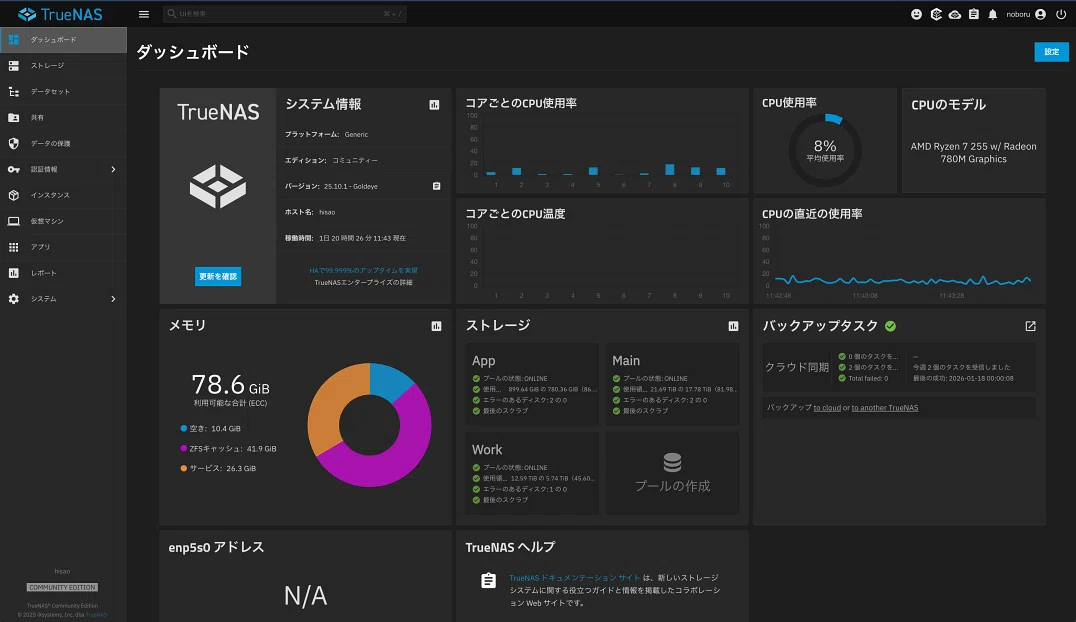Click the データの保護 shield icon
1076x622 pixels.
[x=14, y=143]
